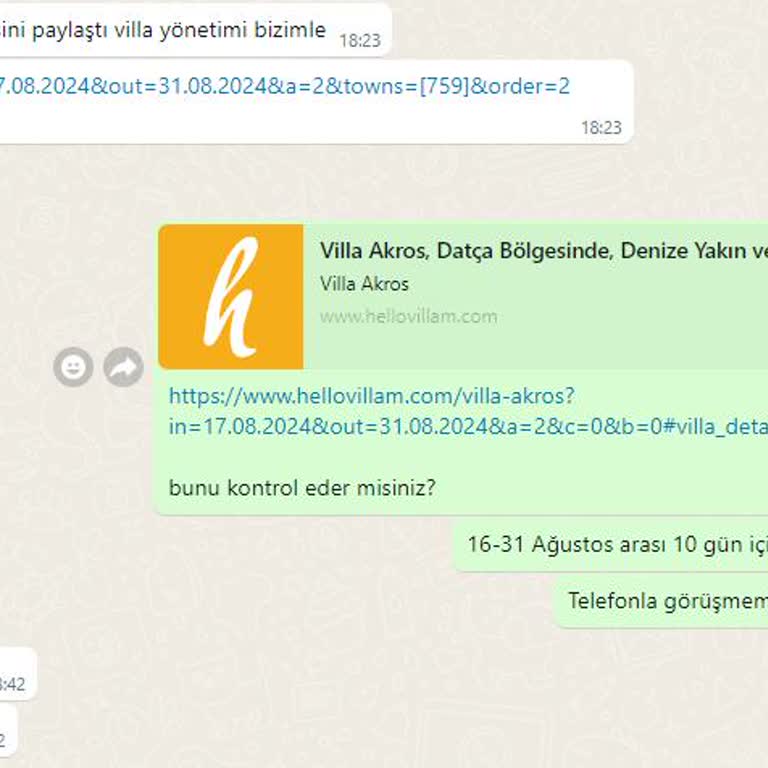Click the 'Telefonla görüşmem' message
This screenshot has height=768, width=768.
pos(661,601)
